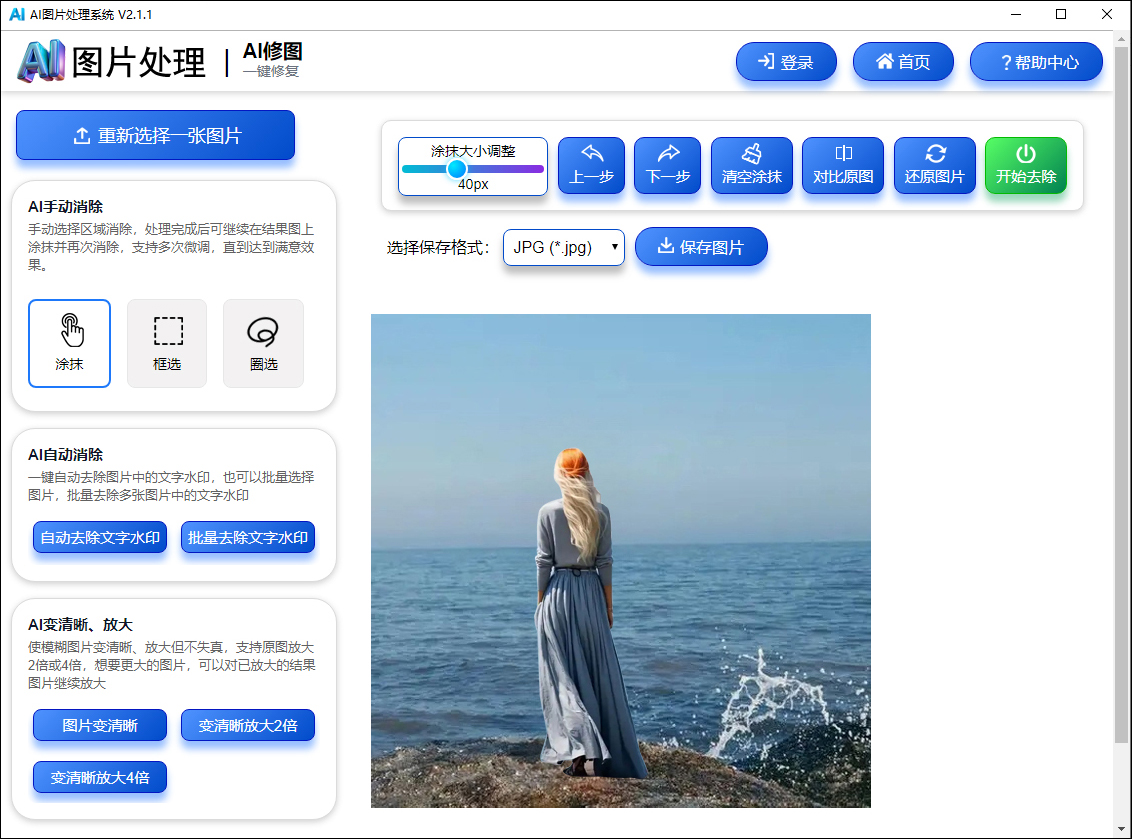
Task: Click the 选择保存格式 label
Action: [x=438, y=248]
